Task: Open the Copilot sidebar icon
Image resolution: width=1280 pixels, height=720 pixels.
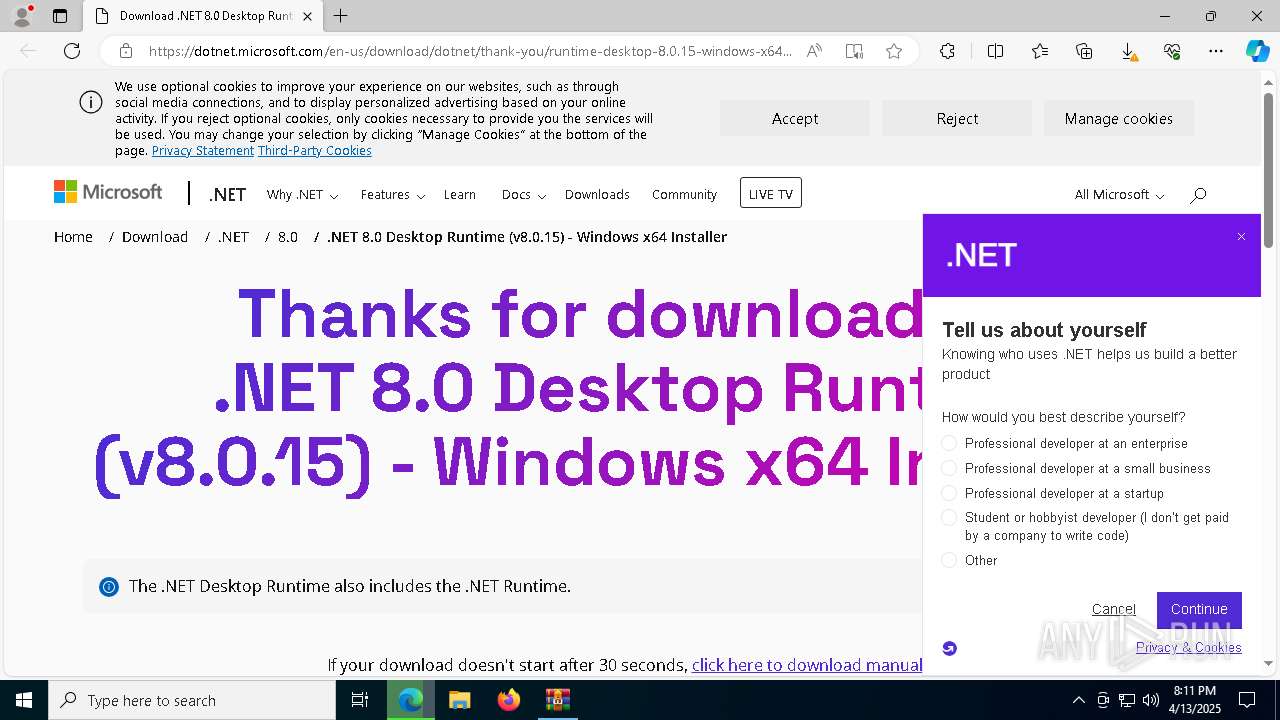Action: tap(1257, 51)
